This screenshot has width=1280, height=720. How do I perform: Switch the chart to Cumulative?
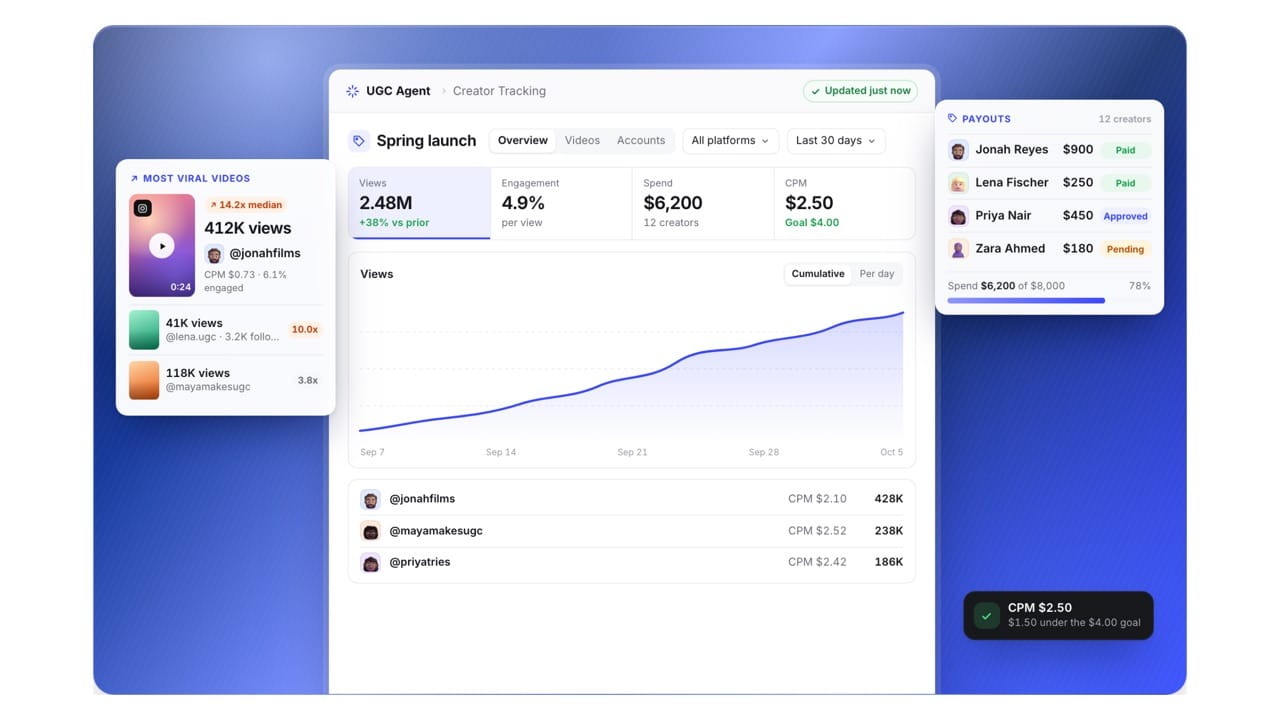[x=818, y=274]
